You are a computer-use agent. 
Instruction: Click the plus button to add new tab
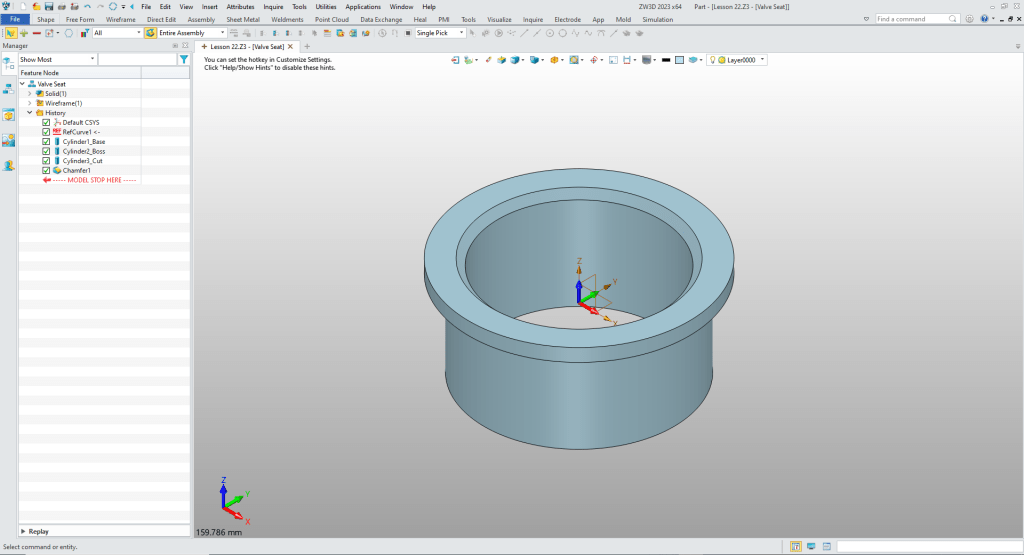[x=307, y=47]
